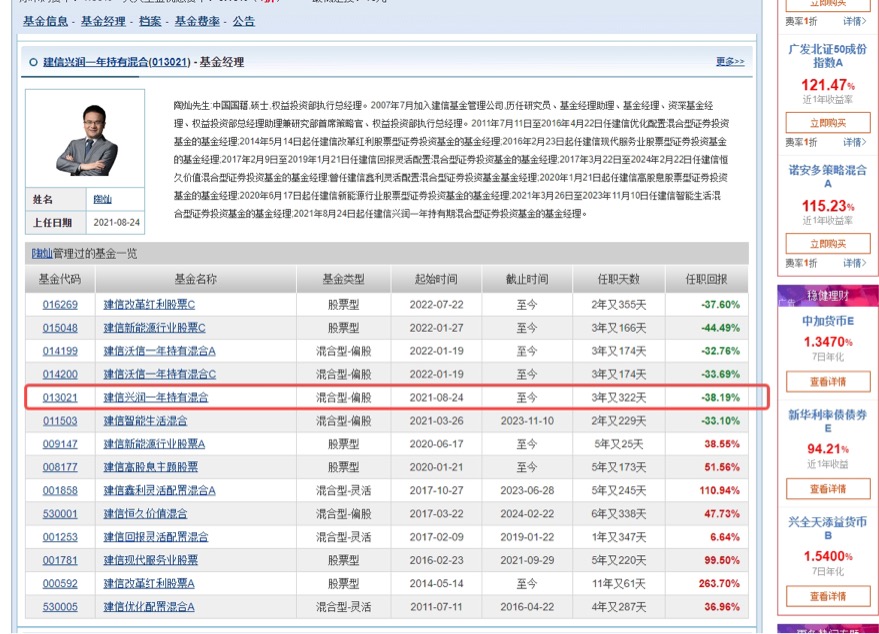Open fund code 001253
This screenshot has width=879, height=634.
tap(60, 537)
